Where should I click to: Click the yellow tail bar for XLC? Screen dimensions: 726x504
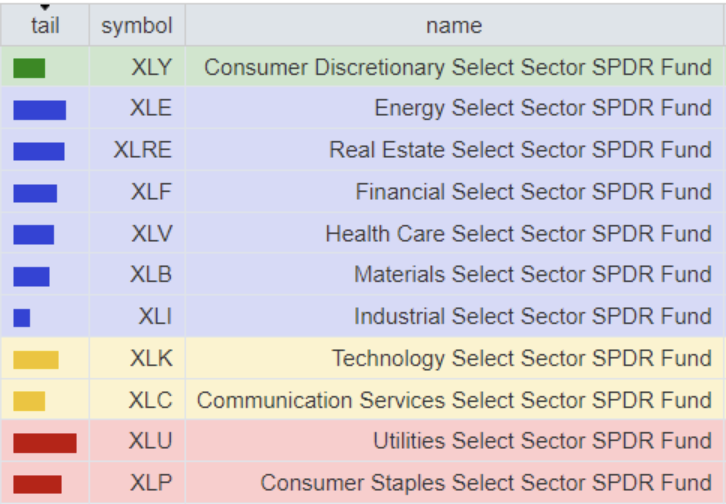29,401
